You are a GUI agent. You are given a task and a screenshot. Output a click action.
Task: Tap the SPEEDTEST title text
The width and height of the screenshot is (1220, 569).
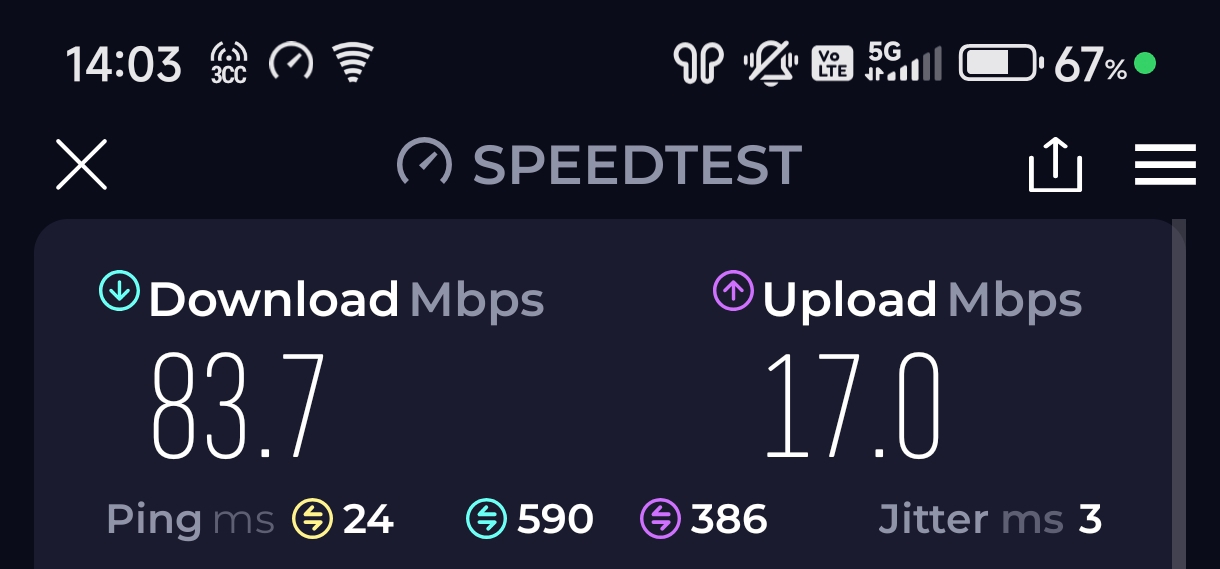[637, 165]
